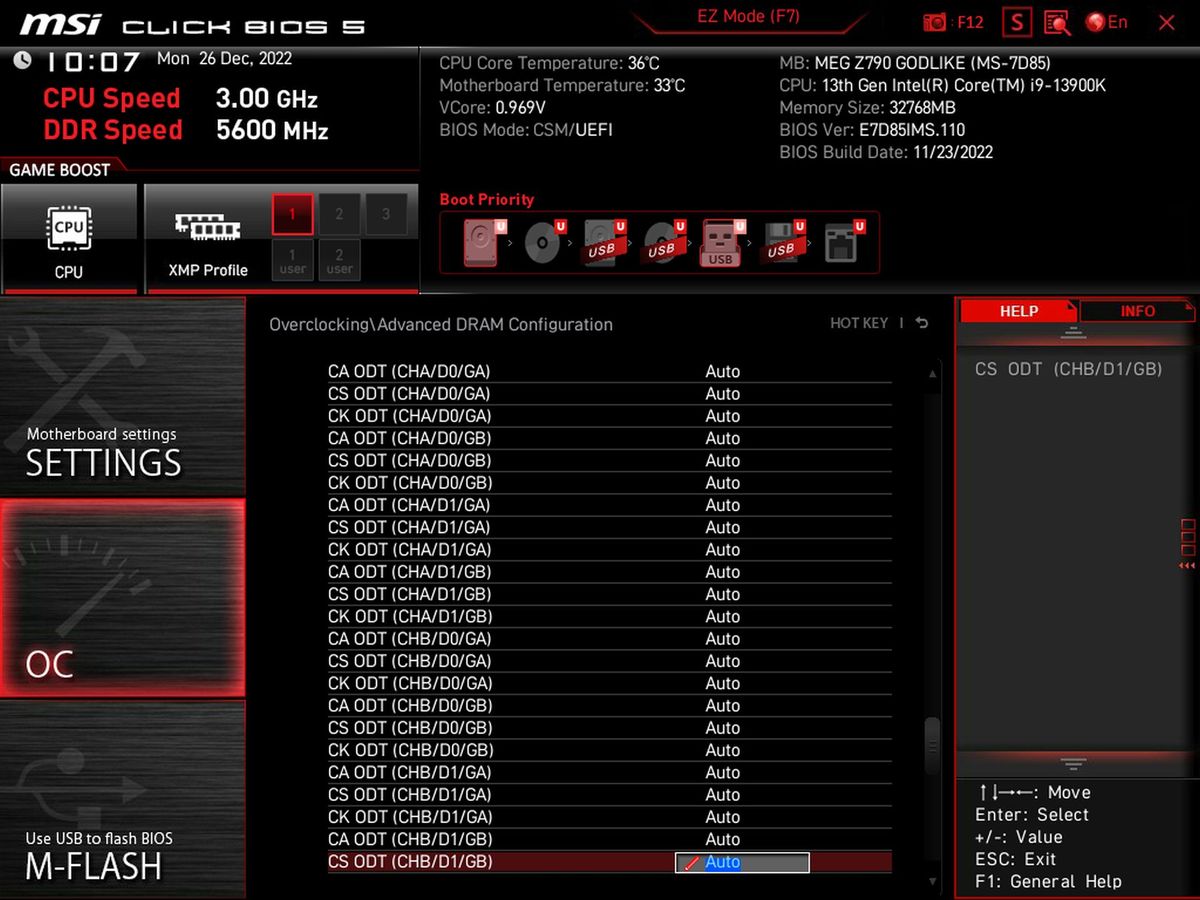
Task: Select the CA ODT (CHA/D1/GB) row
Action: pos(610,572)
